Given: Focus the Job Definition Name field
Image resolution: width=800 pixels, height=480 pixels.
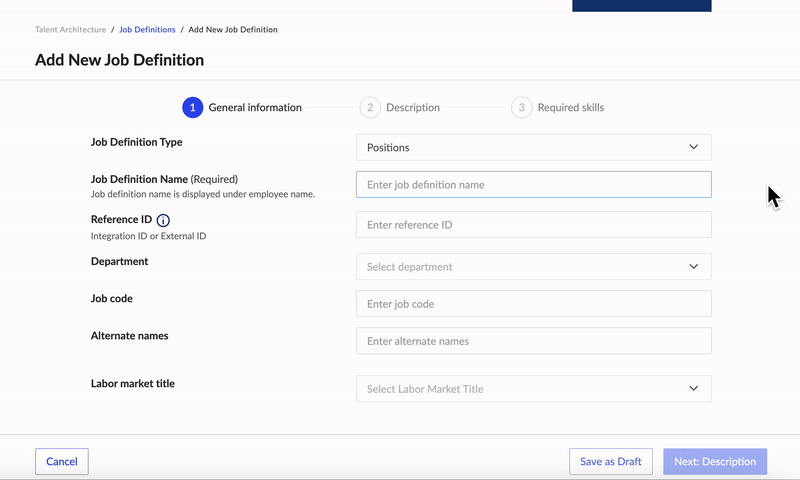Looking at the screenshot, I should click(x=534, y=185).
